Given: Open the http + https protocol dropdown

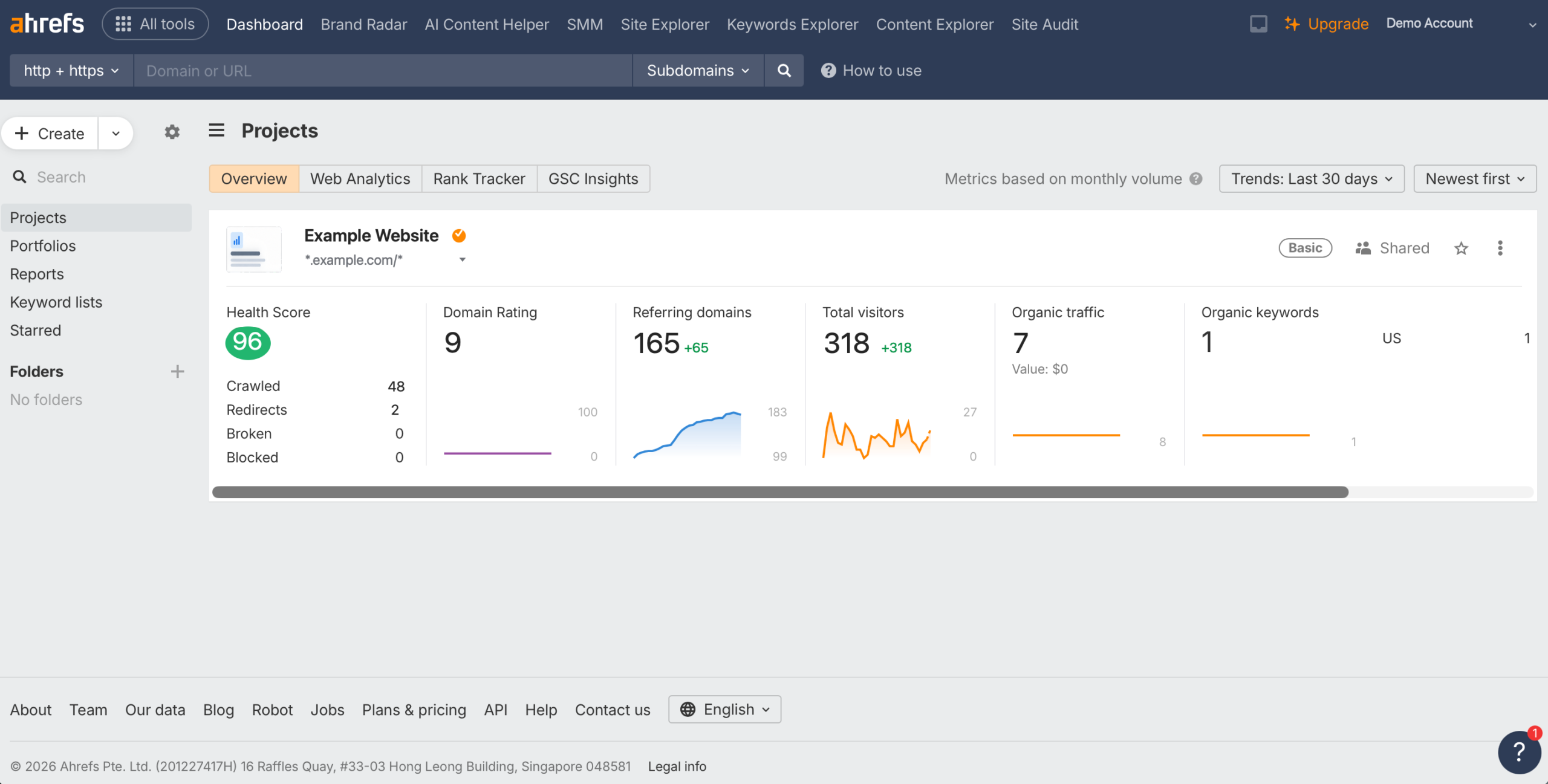Looking at the screenshot, I should tap(71, 71).
